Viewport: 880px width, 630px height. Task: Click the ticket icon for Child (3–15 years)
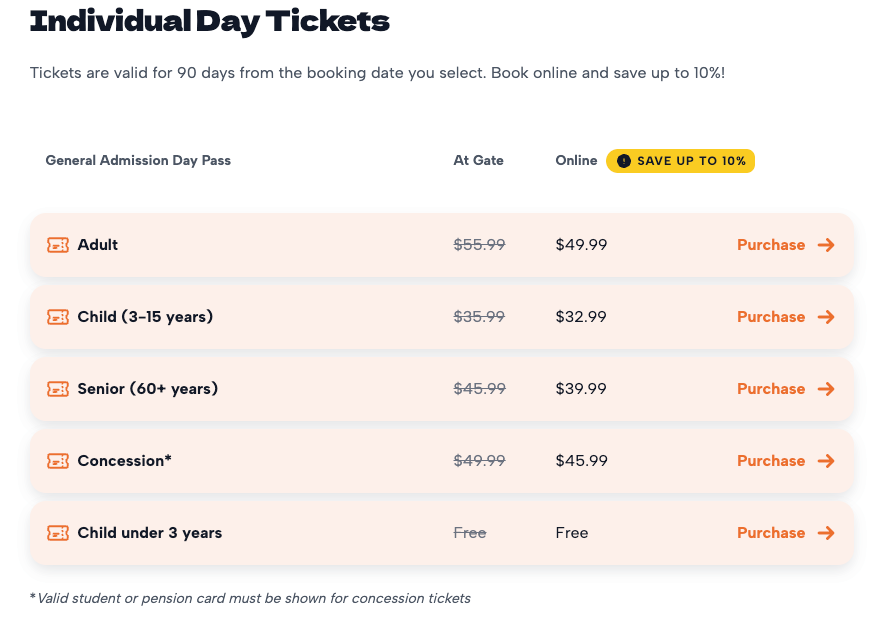pos(58,317)
